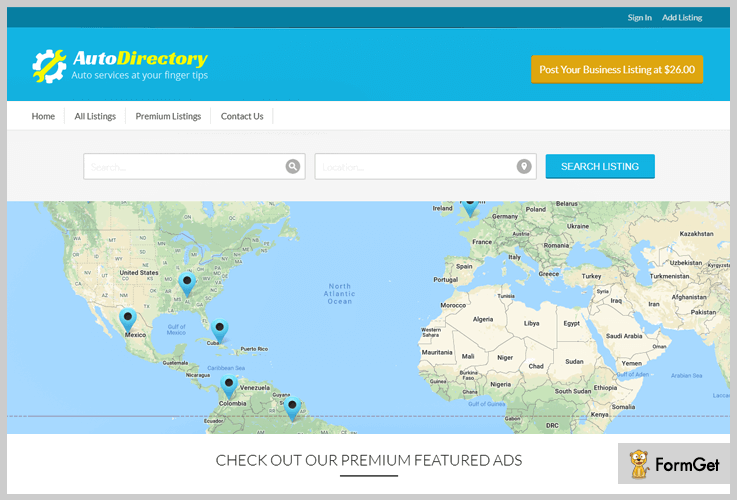
Task: Click the magnifier icon in Search field
Action: click(292, 166)
